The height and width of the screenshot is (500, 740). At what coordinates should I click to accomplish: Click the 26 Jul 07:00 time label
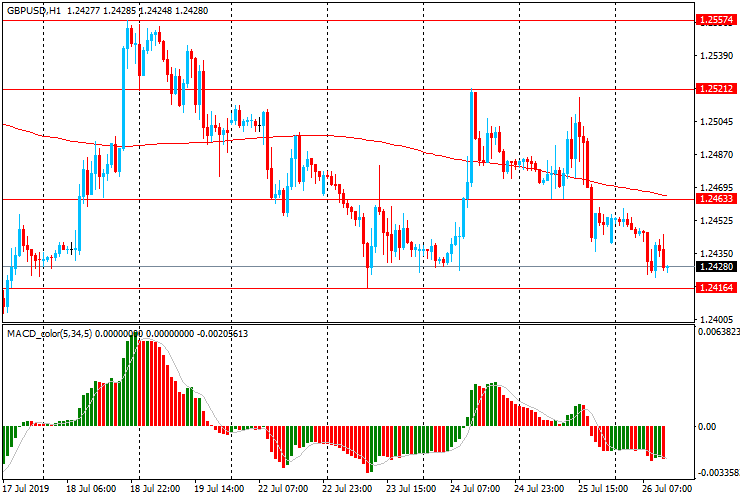point(667,488)
